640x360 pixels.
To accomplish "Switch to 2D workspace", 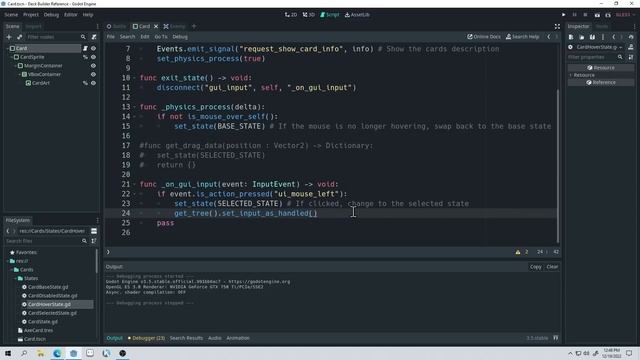I will [x=291, y=15].
